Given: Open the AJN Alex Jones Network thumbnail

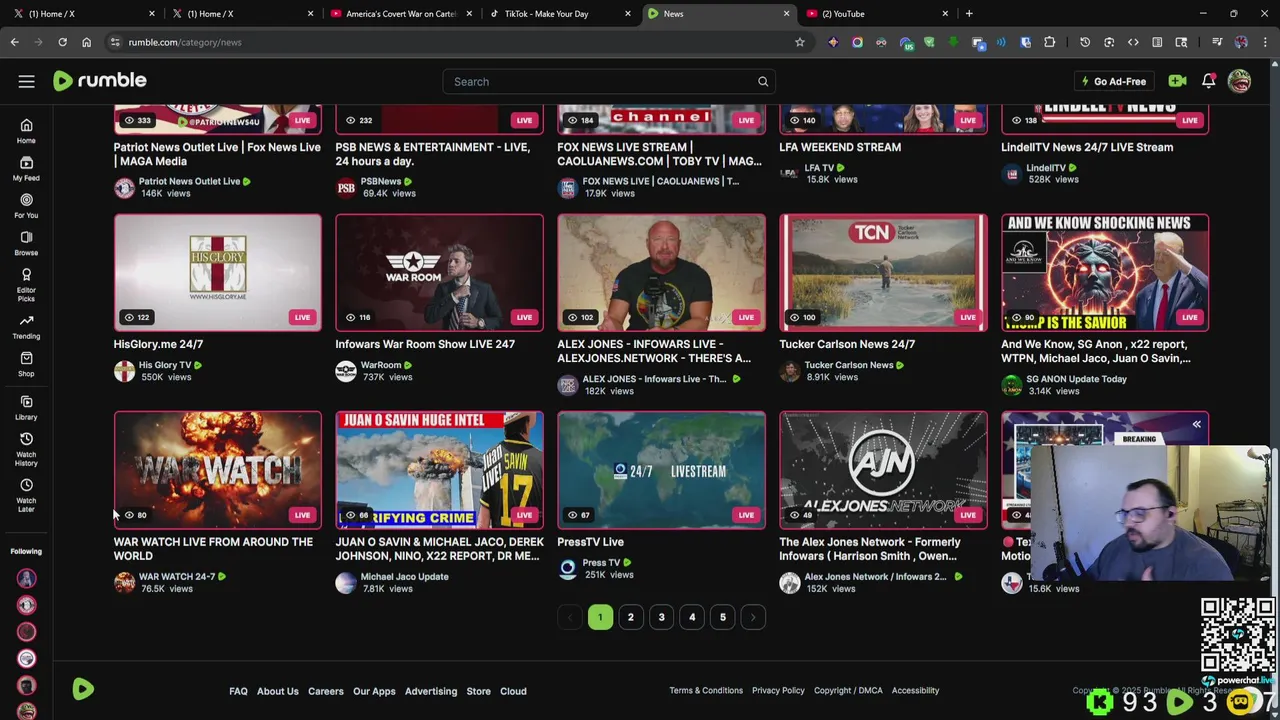Looking at the screenshot, I should click(x=884, y=470).
